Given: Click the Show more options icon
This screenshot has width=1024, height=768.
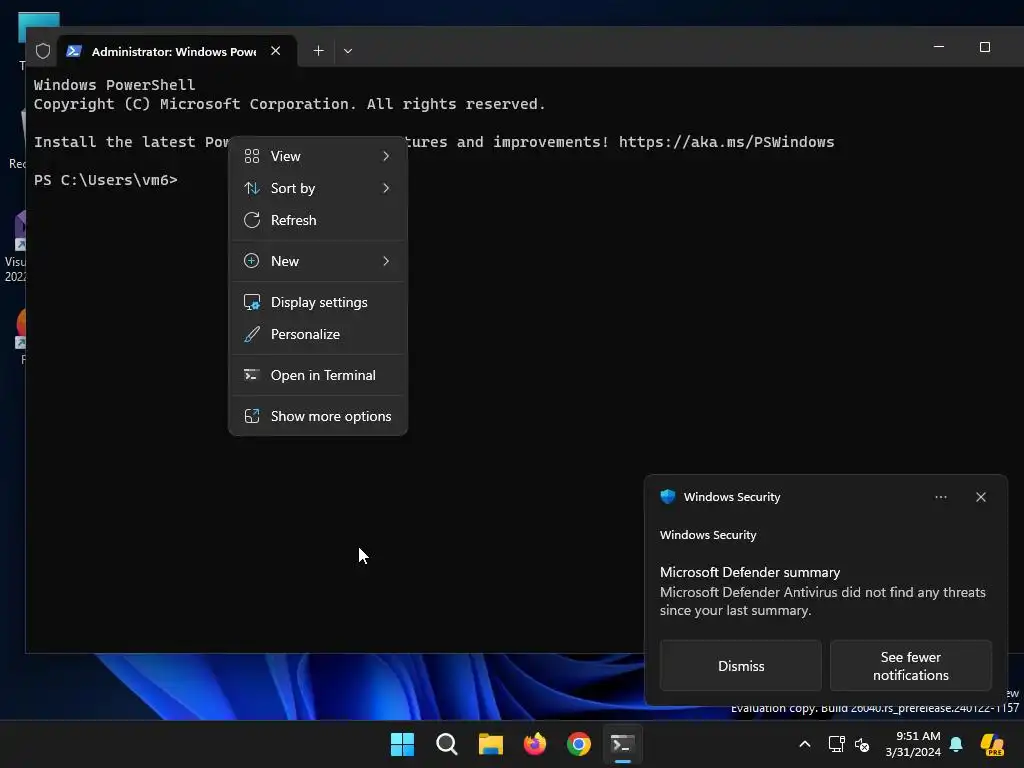Looking at the screenshot, I should tap(252, 417).
